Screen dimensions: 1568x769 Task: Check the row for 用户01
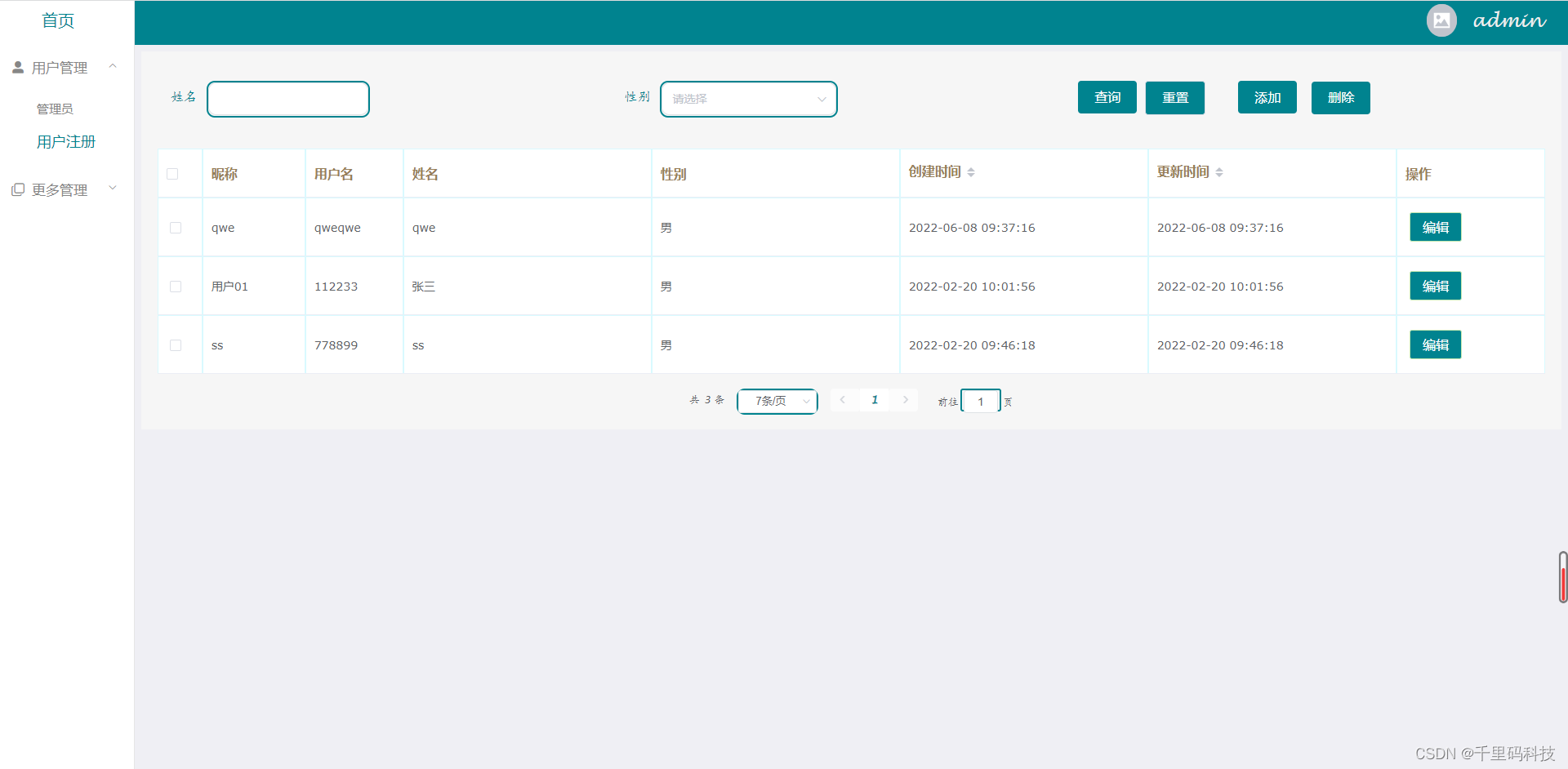point(176,287)
